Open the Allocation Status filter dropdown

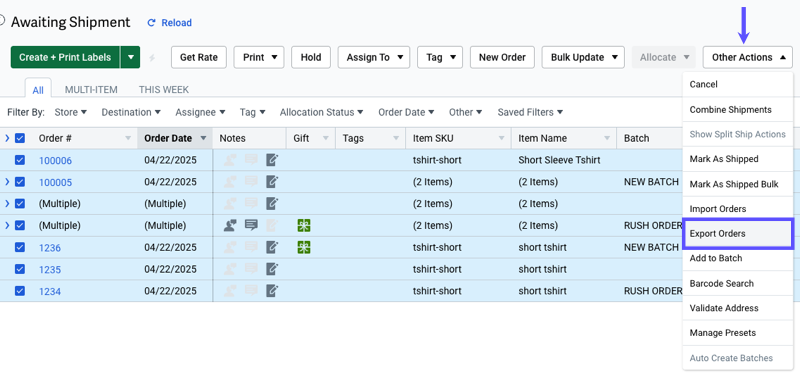coord(321,112)
